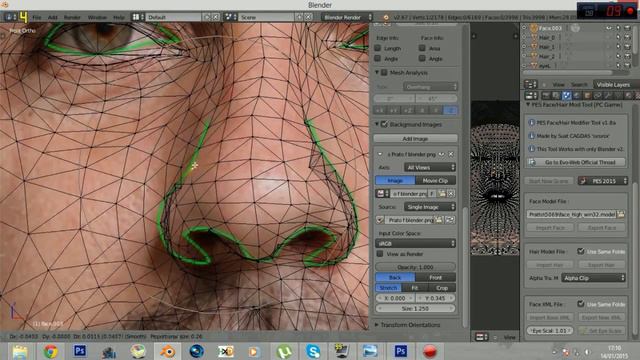Enable Edge Info Angle checkbox
The image size is (640, 360).
(378, 59)
